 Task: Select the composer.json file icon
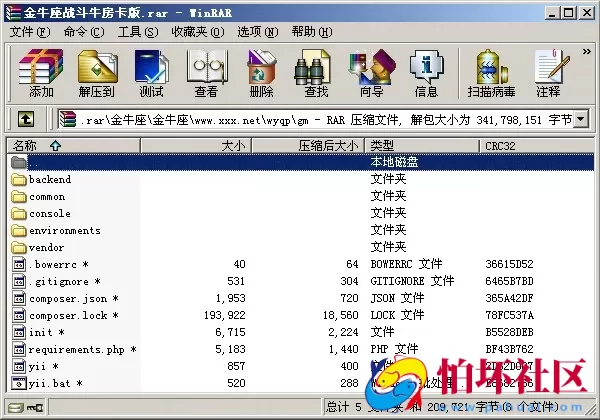pos(19,298)
